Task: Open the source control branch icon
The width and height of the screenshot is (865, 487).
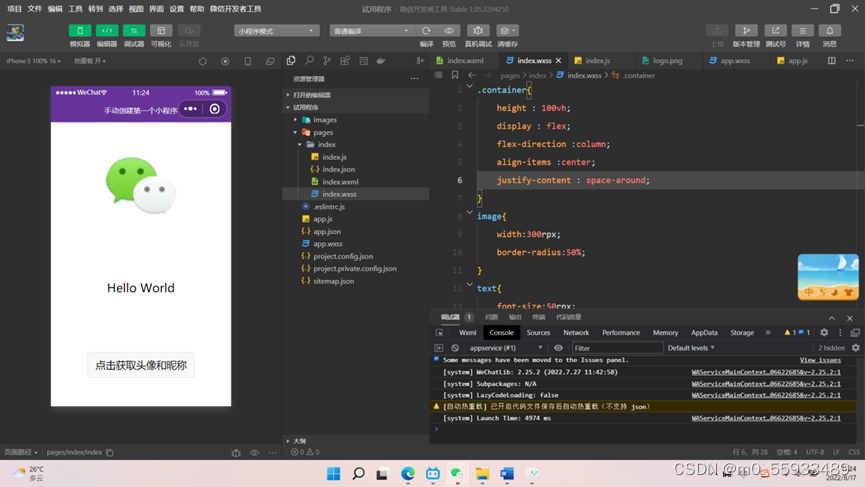Action: (327, 61)
